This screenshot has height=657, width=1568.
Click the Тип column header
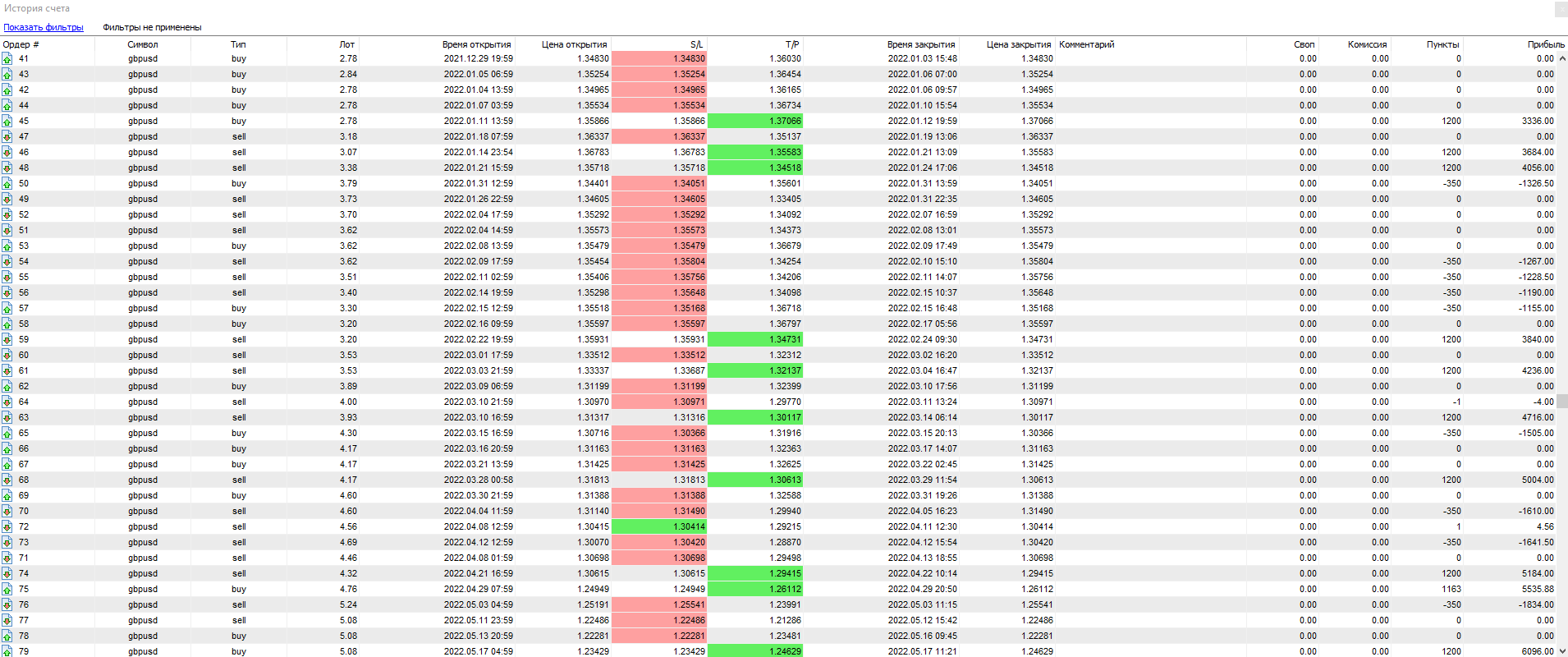pyautogui.click(x=238, y=45)
